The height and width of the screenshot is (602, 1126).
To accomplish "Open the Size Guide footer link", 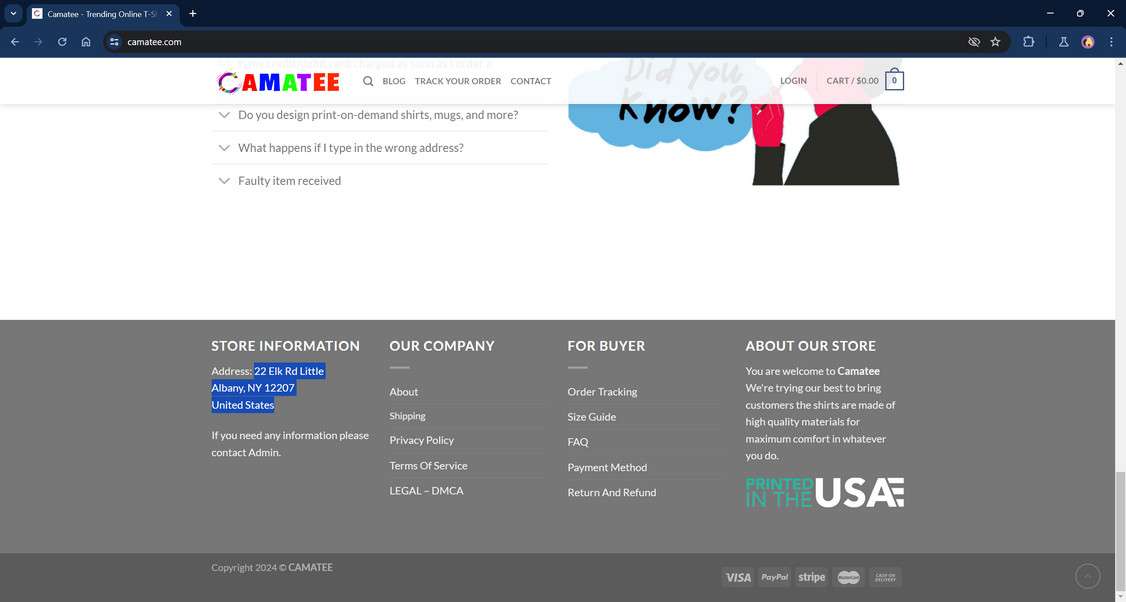I will 592,417.
